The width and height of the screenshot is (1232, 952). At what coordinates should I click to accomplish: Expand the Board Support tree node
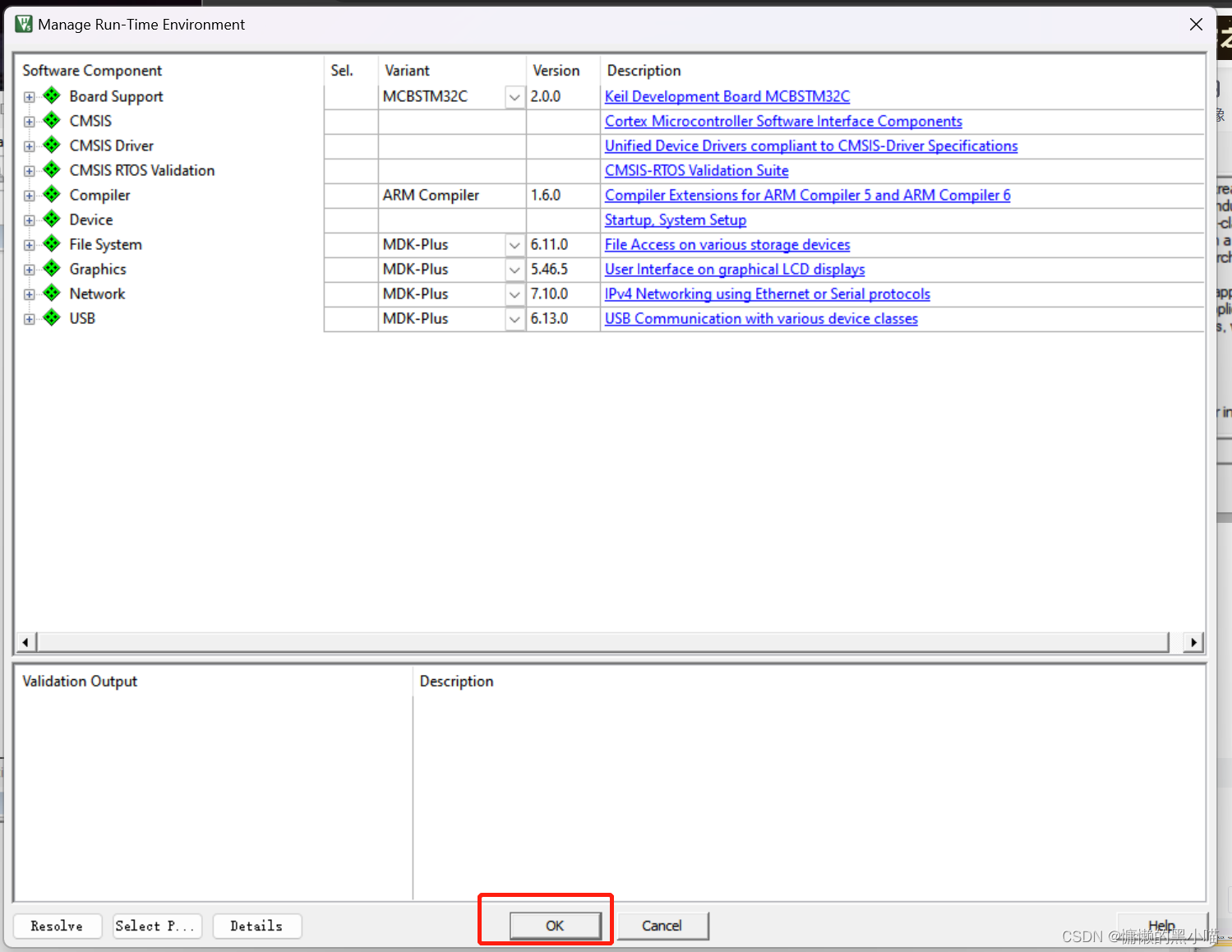click(x=30, y=97)
